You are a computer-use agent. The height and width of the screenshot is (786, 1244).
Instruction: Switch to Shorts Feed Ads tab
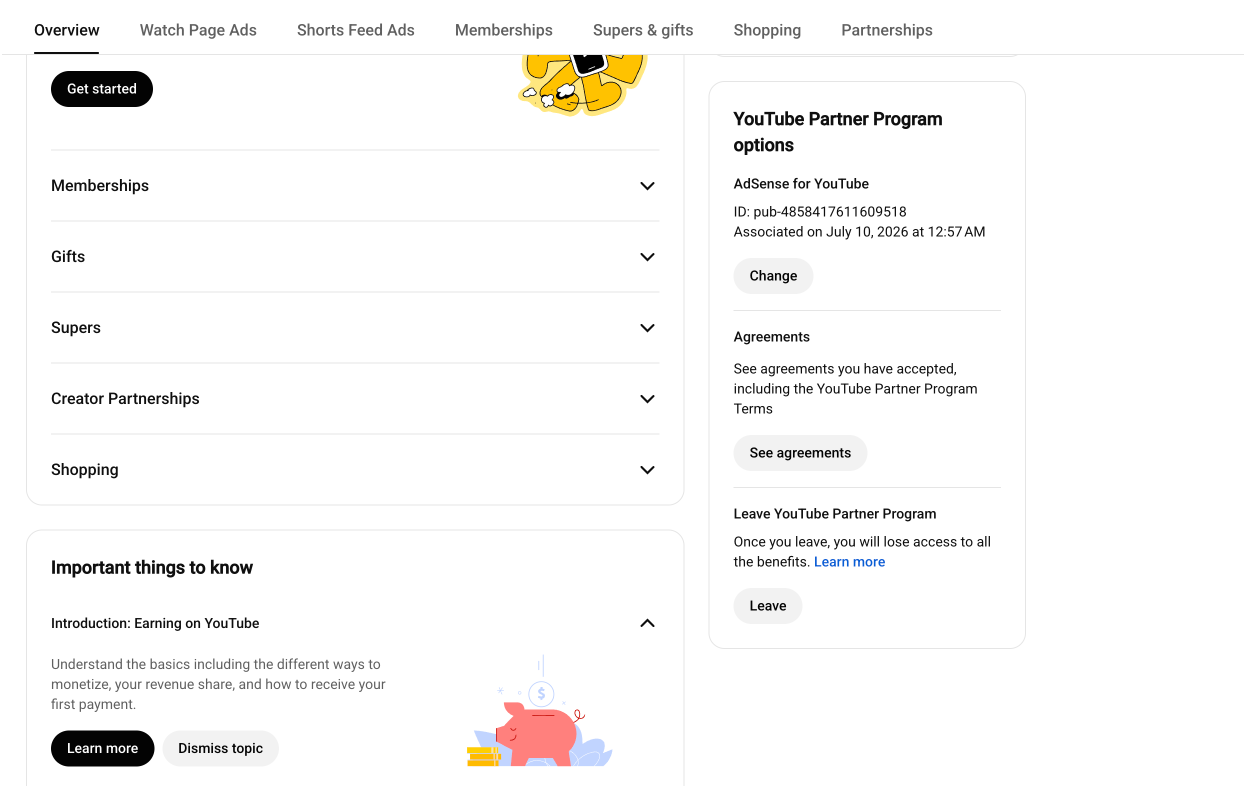356,30
